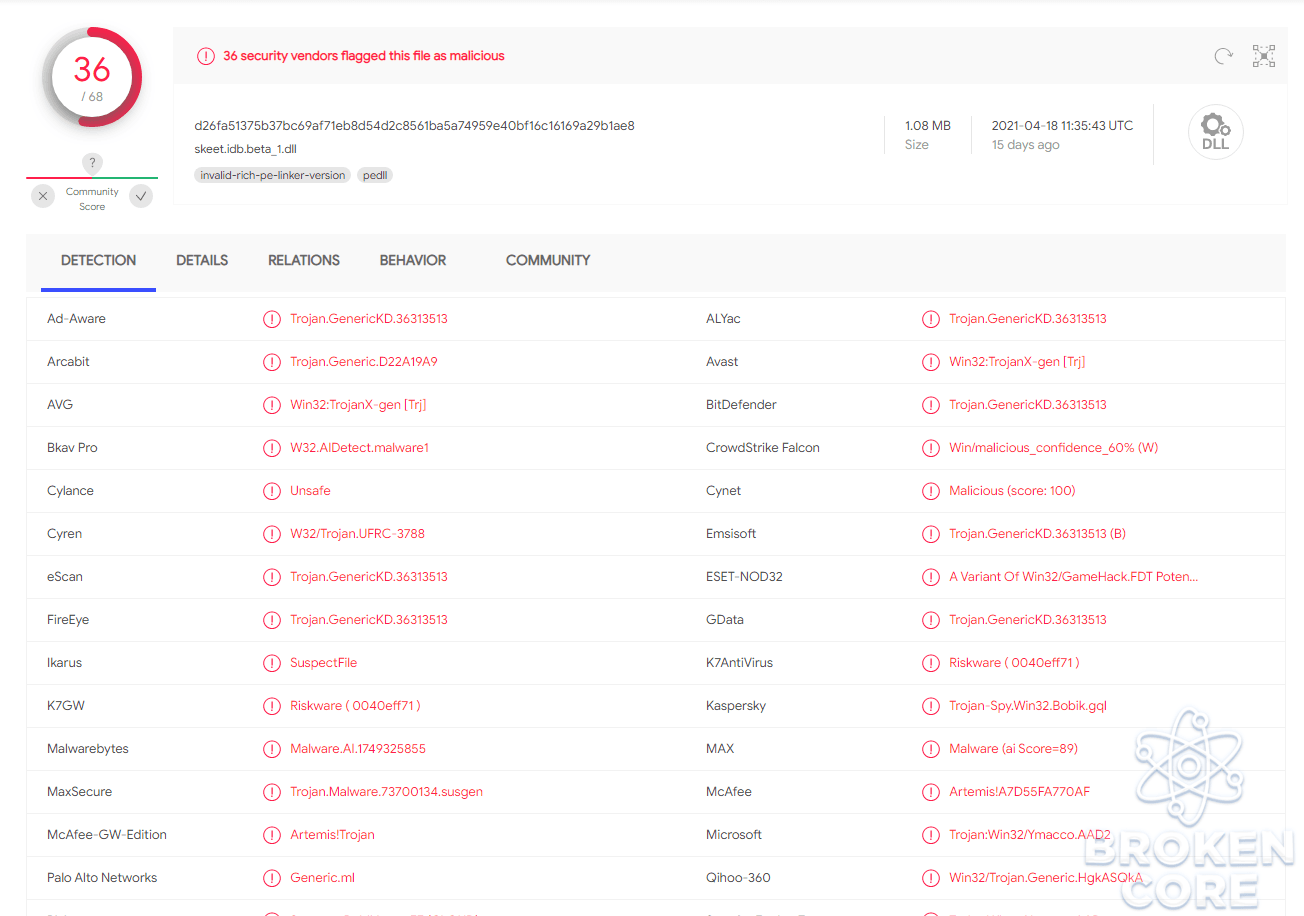
Task: Click the ESET-NOD32 GameHack.FDT result
Action: (1074, 577)
